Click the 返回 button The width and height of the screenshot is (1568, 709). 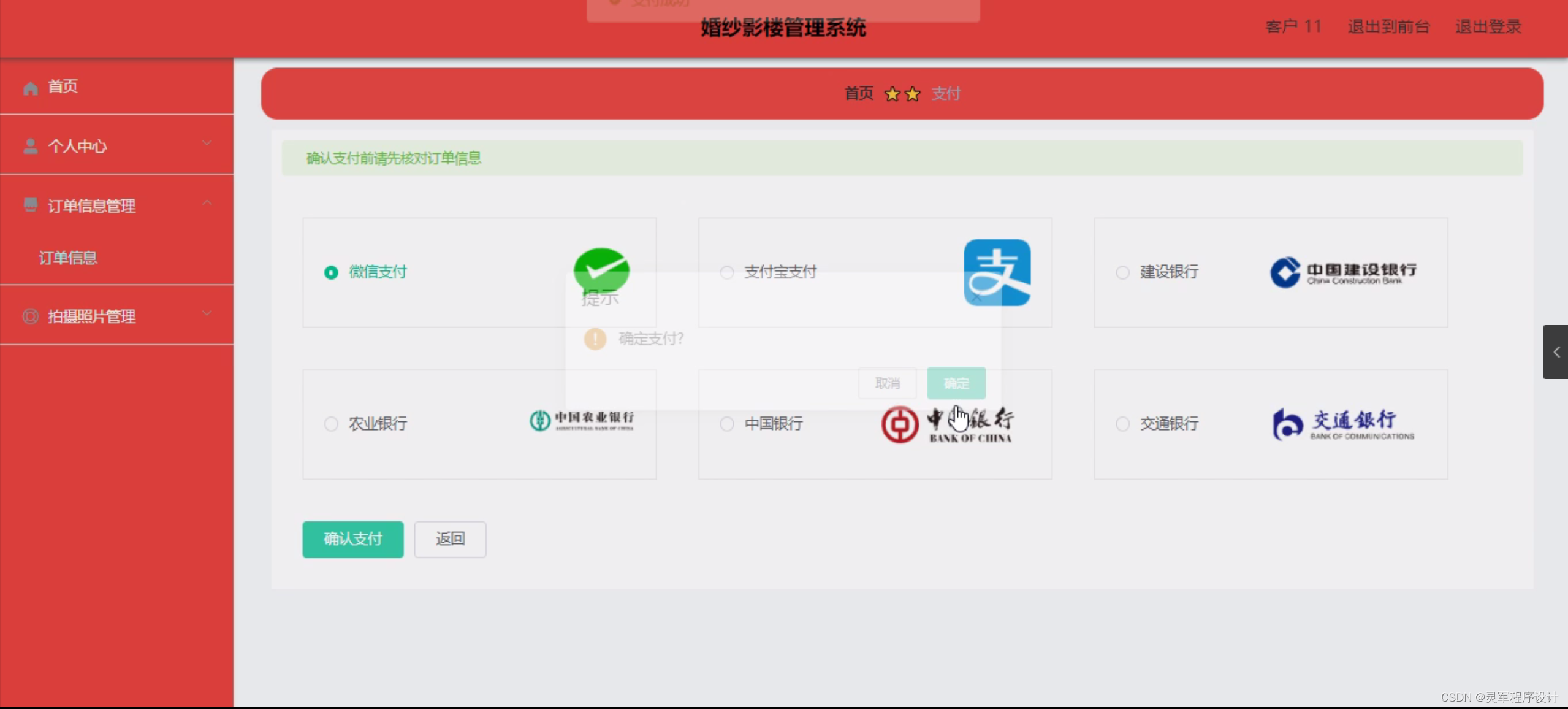450,538
